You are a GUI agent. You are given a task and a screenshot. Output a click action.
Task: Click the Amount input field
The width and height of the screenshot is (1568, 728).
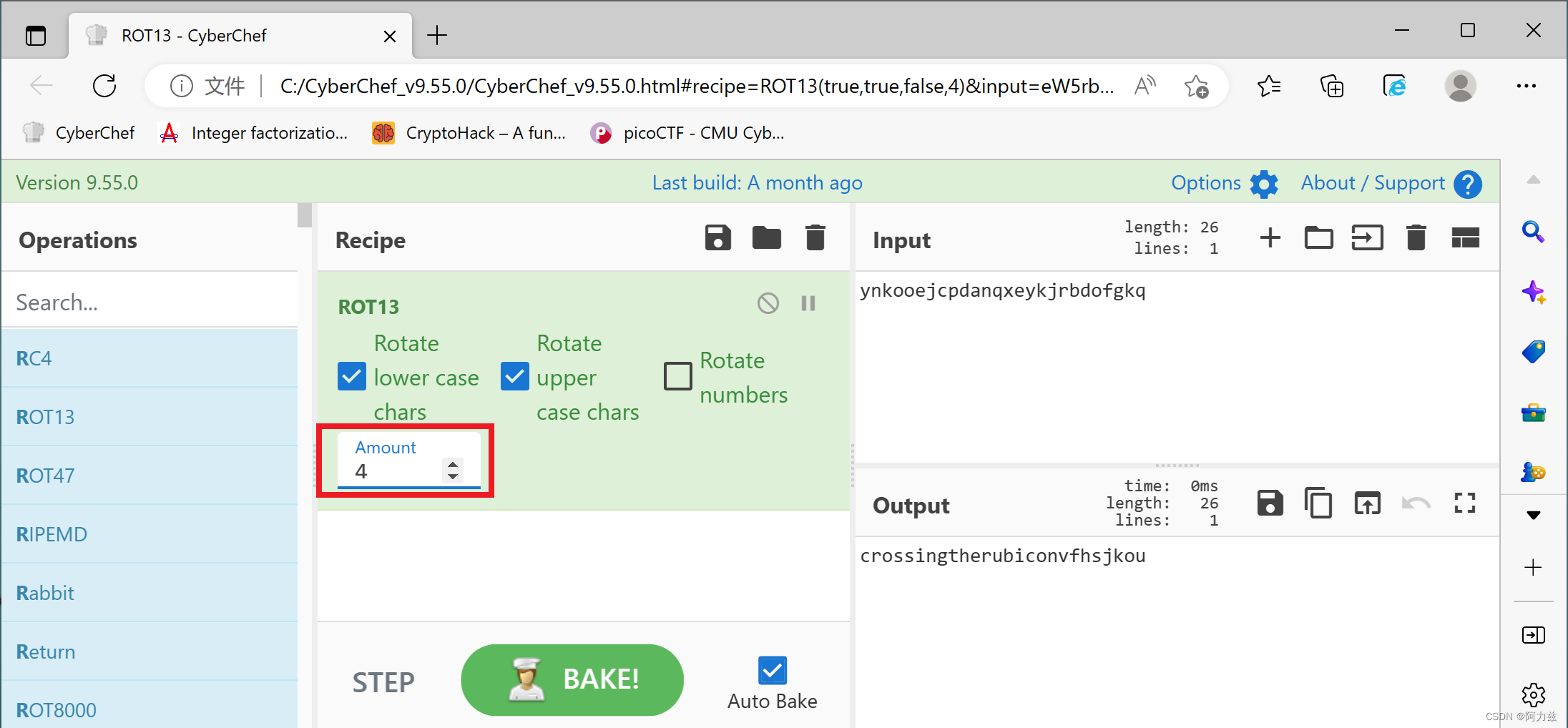point(408,461)
